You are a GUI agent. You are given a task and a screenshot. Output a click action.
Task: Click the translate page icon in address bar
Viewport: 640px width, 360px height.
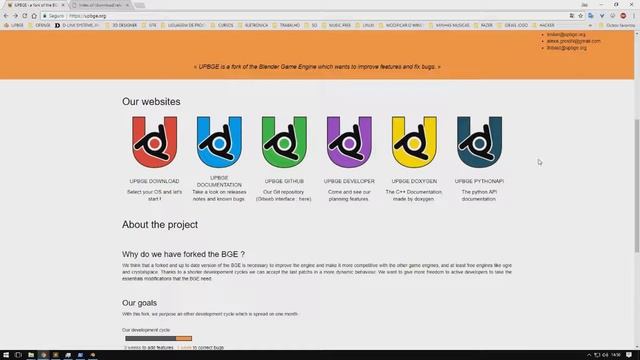point(572,16)
